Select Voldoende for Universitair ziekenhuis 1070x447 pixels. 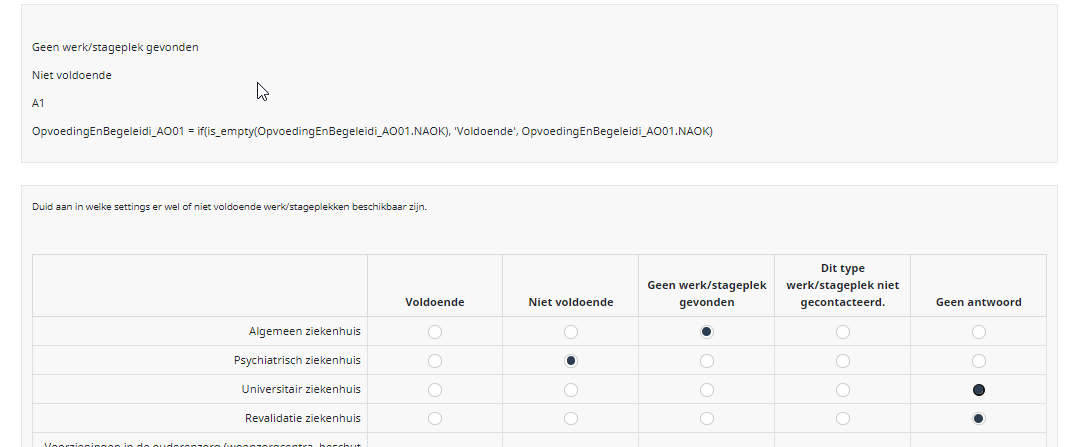(434, 389)
